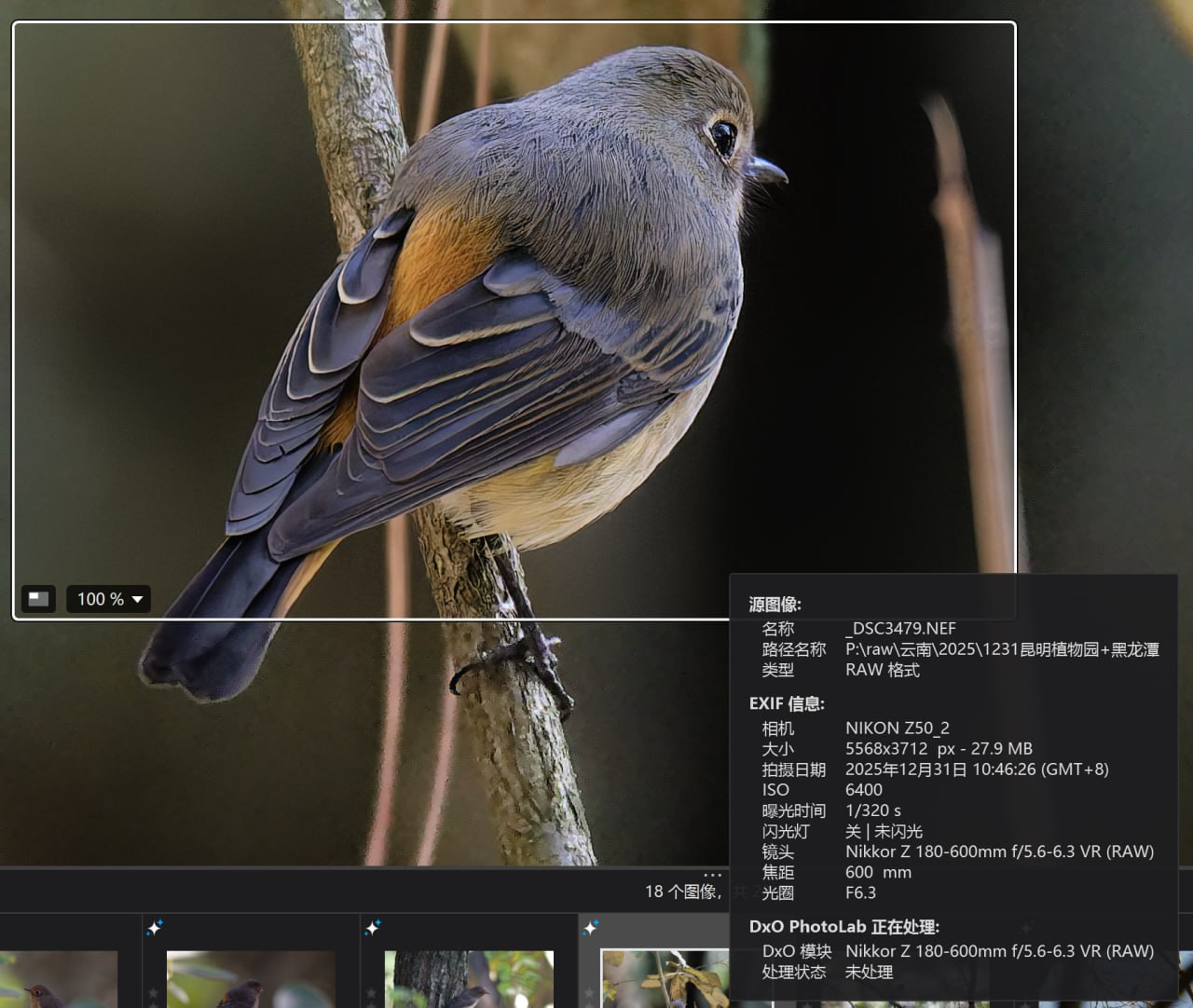Click sparkle icon on green foliage bird thumbnail
Screen dimensions: 1193x1008
coord(155,927)
